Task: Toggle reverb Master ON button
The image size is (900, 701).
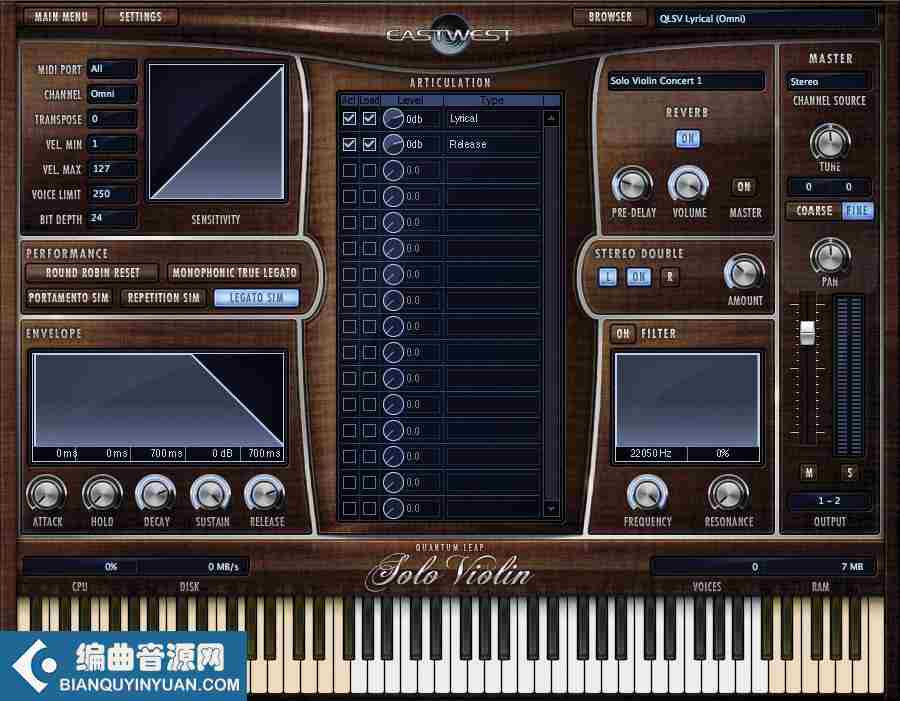Action: pos(744,187)
